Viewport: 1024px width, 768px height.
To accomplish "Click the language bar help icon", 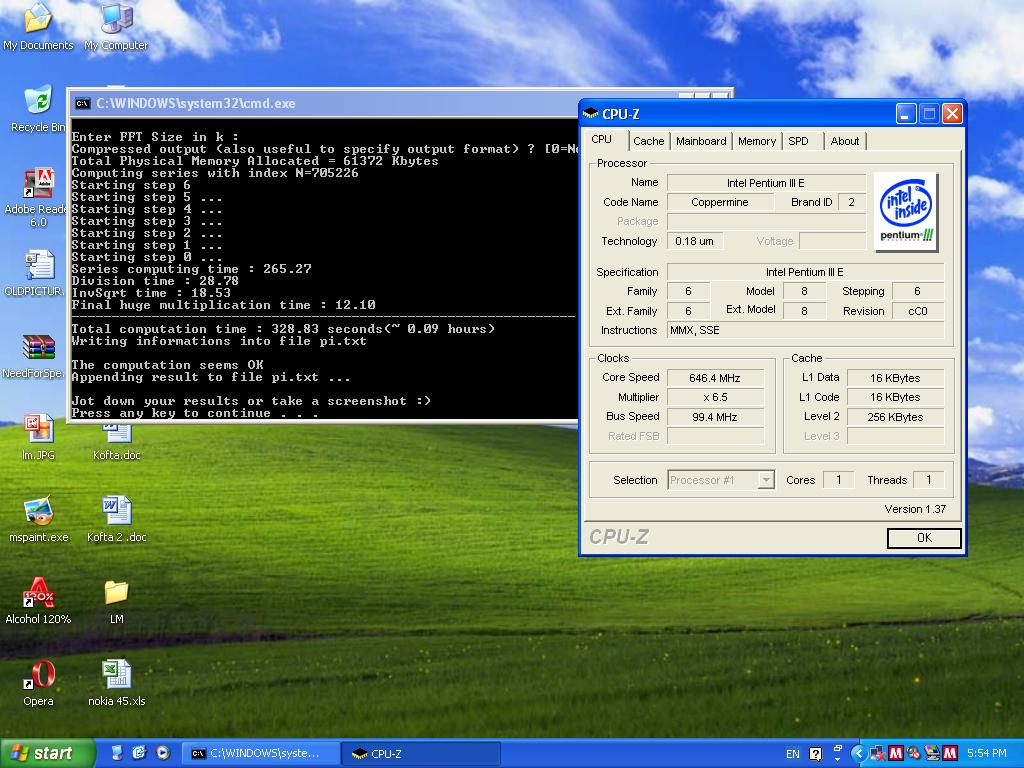I will coord(816,754).
